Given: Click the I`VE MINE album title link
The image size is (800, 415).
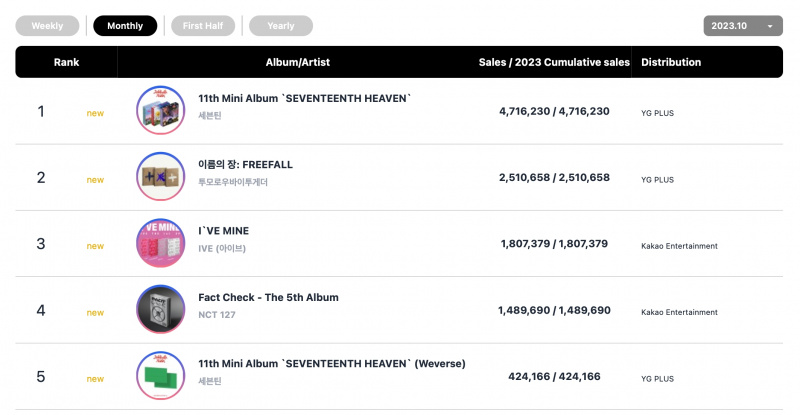Looking at the screenshot, I should click(x=223, y=231).
